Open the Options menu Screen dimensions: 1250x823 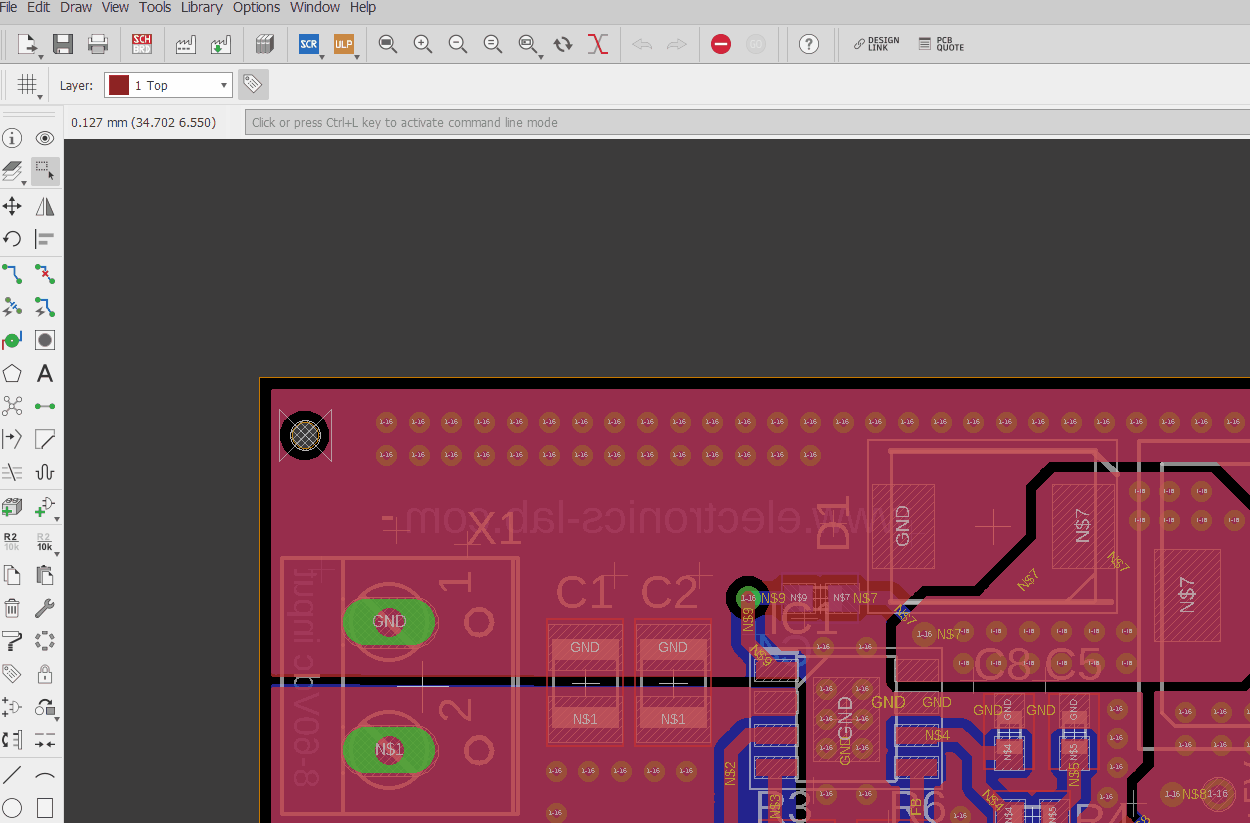257,7
